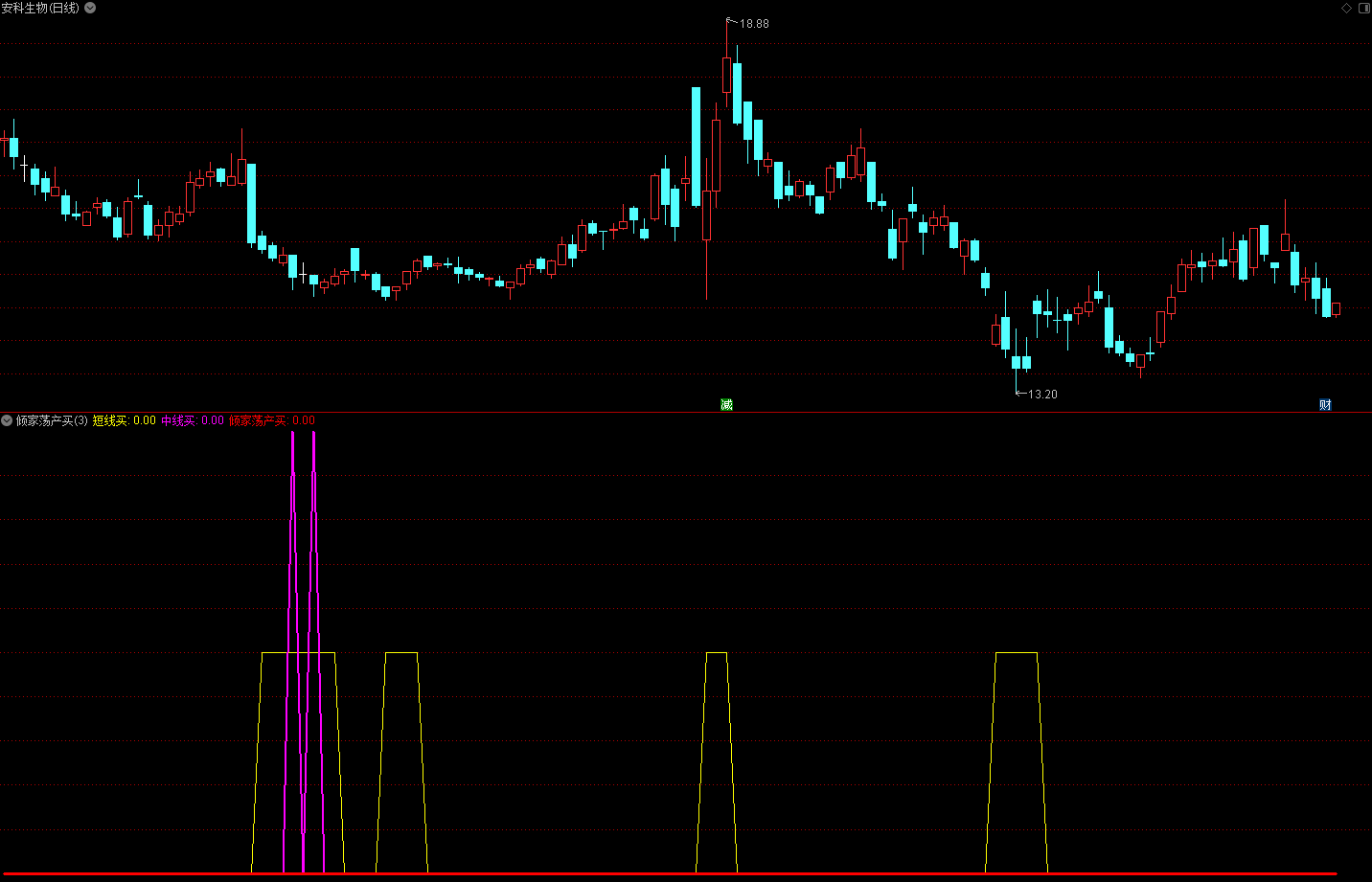
Task: Click the magenta 中线买: 0.00 label
Action: [x=193, y=420]
